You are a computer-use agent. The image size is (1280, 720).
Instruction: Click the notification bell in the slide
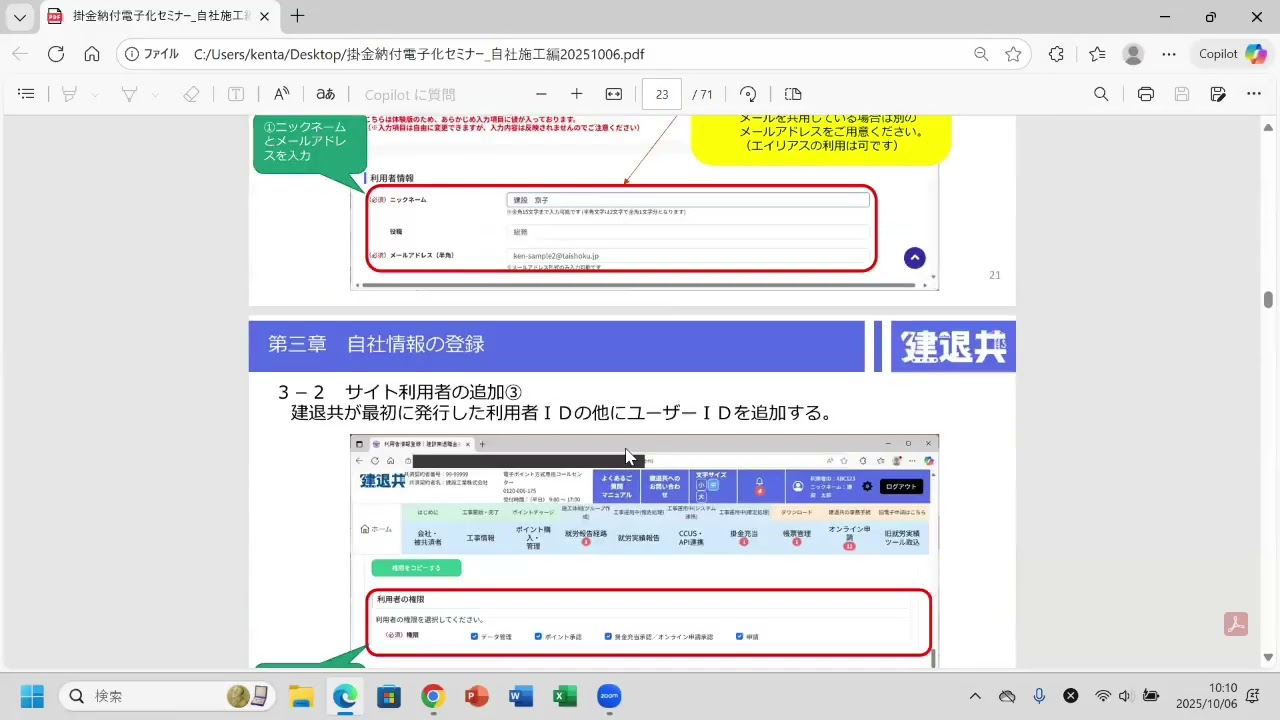tap(759, 485)
